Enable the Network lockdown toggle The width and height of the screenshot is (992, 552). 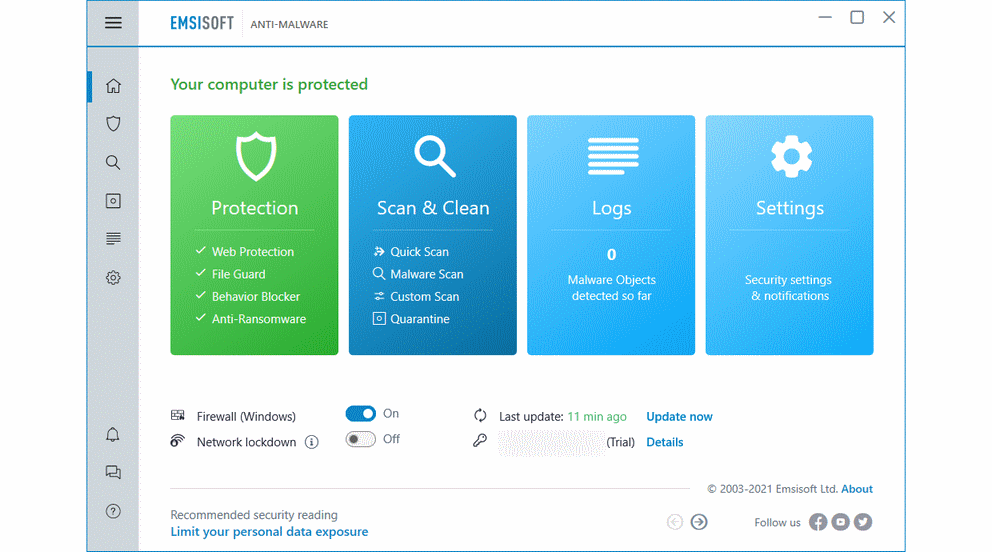point(361,439)
